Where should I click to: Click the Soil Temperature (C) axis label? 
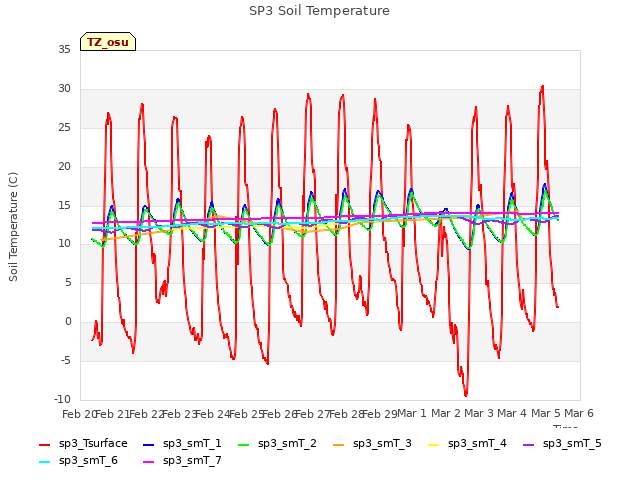(x=13, y=227)
